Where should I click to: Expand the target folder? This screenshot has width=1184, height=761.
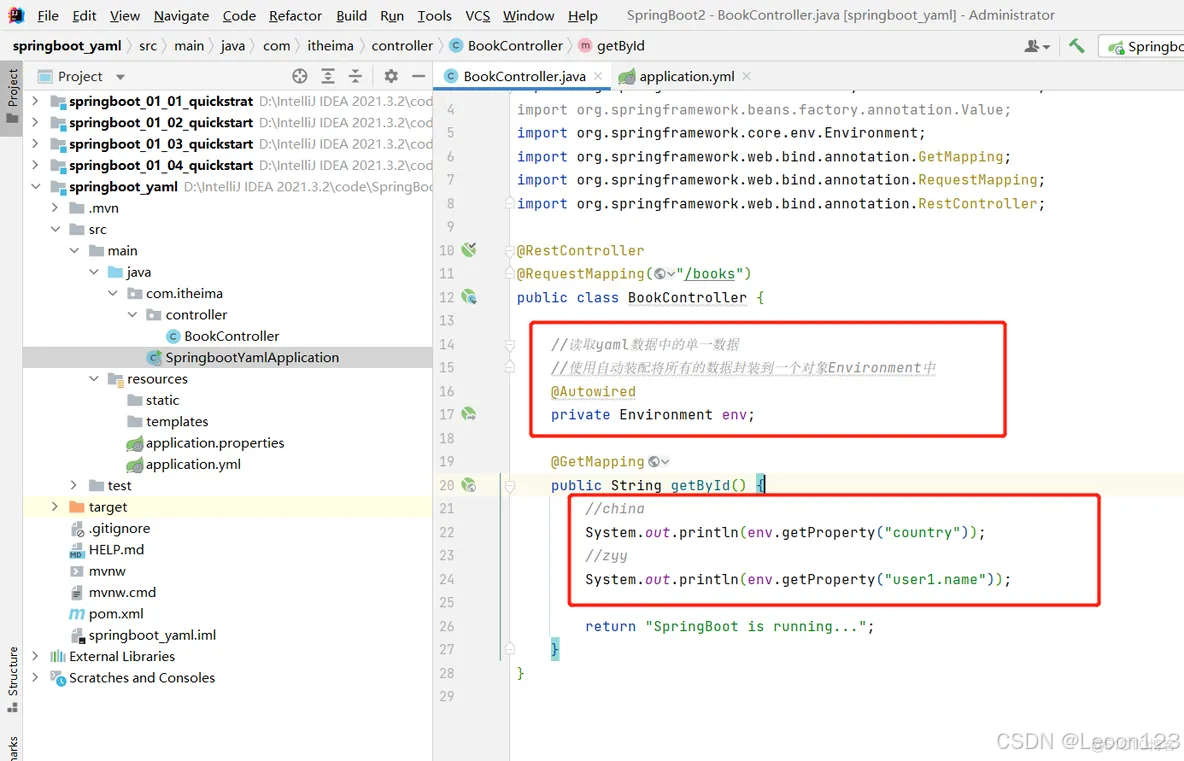[x=54, y=507]
